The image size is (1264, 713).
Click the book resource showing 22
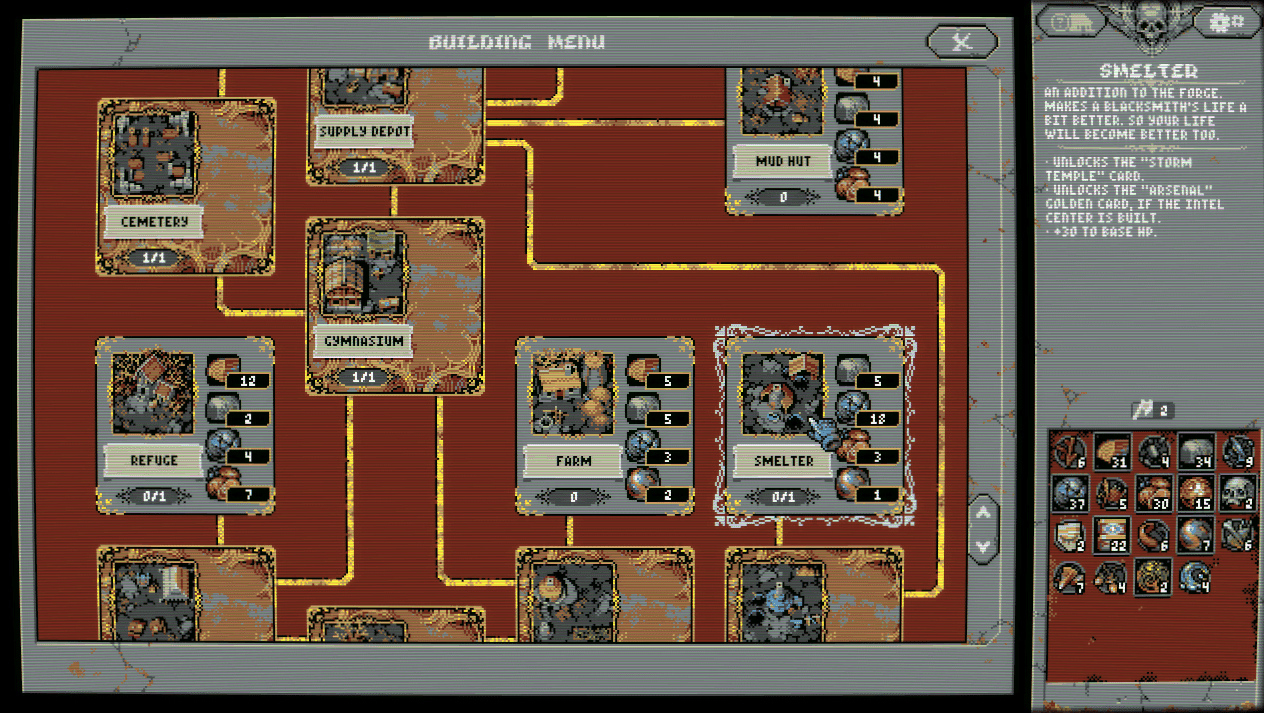[x=1111, y=536]
